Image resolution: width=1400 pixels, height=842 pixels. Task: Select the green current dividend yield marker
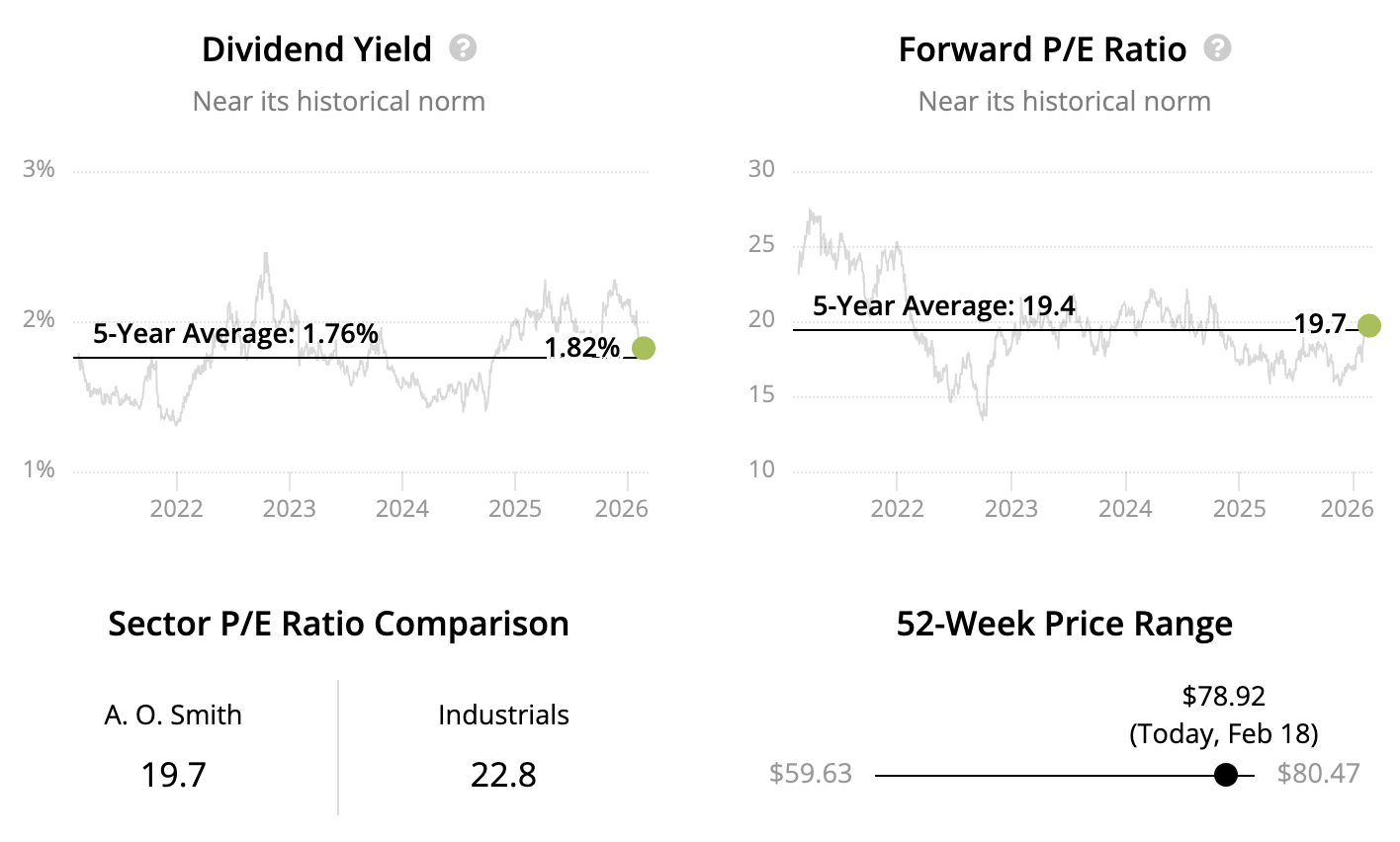click(643, 348)
